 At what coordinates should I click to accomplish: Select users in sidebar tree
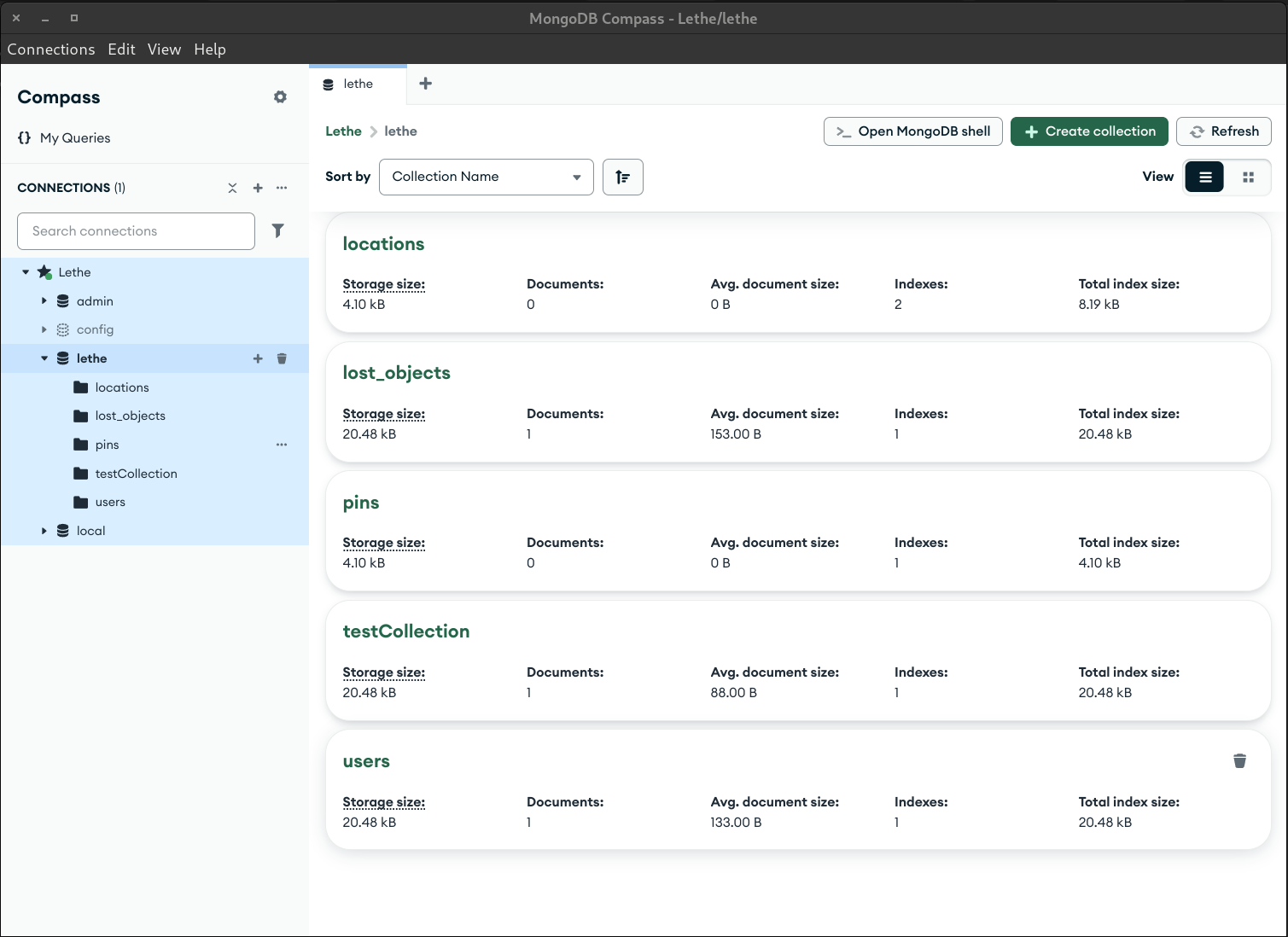coord(110,502)
